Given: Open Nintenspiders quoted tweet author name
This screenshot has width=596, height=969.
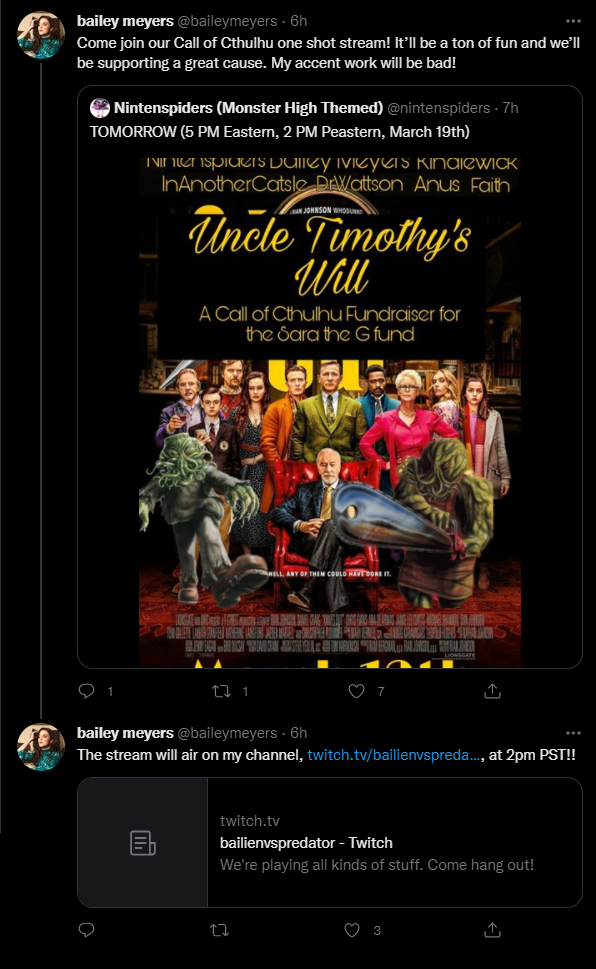Looking at the screenshot, I should click(249, 108).
